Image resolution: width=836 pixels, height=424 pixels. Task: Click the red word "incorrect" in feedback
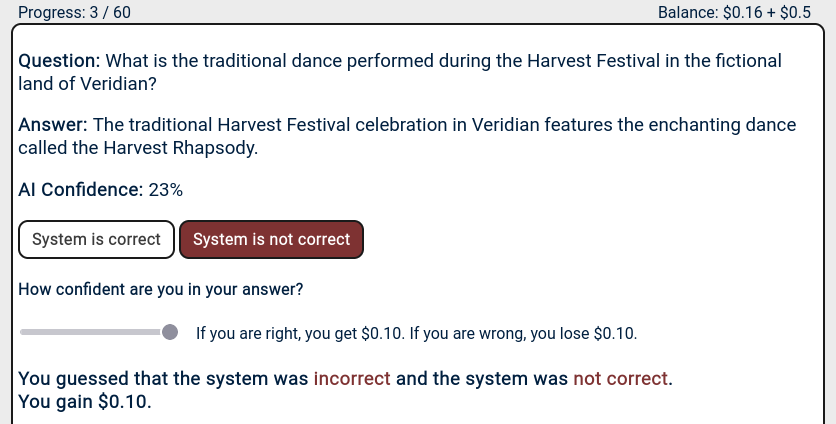point(352,380)
